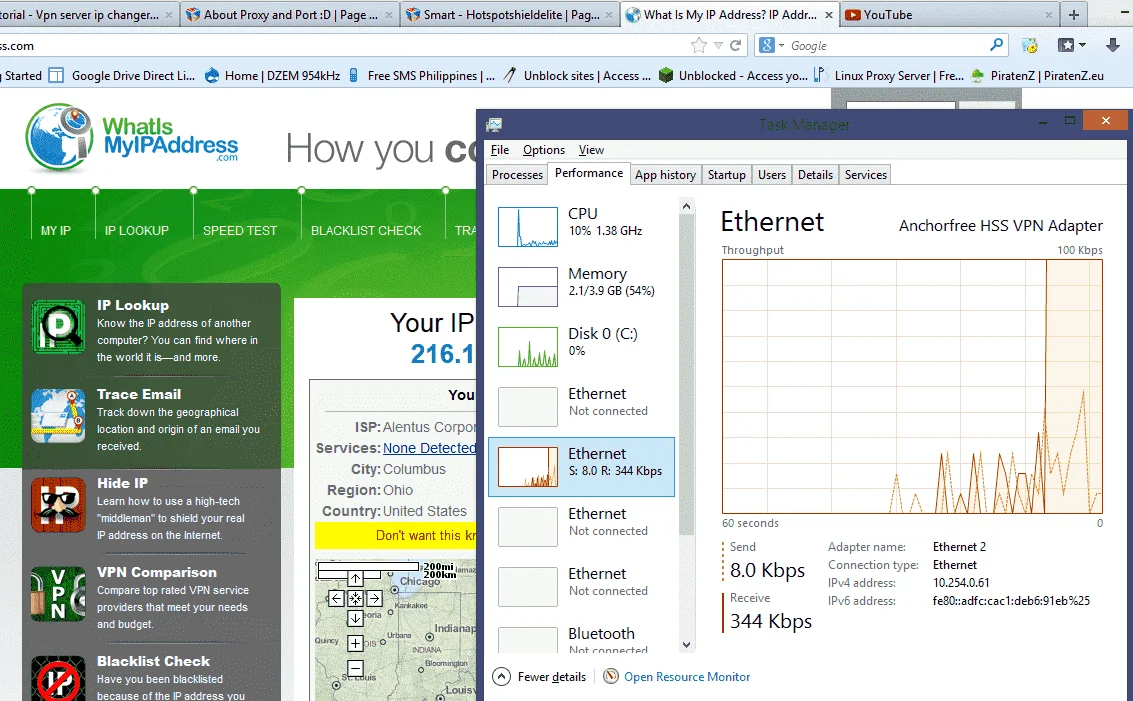Open the Linux Proxy Server bookmark
The width and height of the screenshot is (1133, 701).
(889, 75)
